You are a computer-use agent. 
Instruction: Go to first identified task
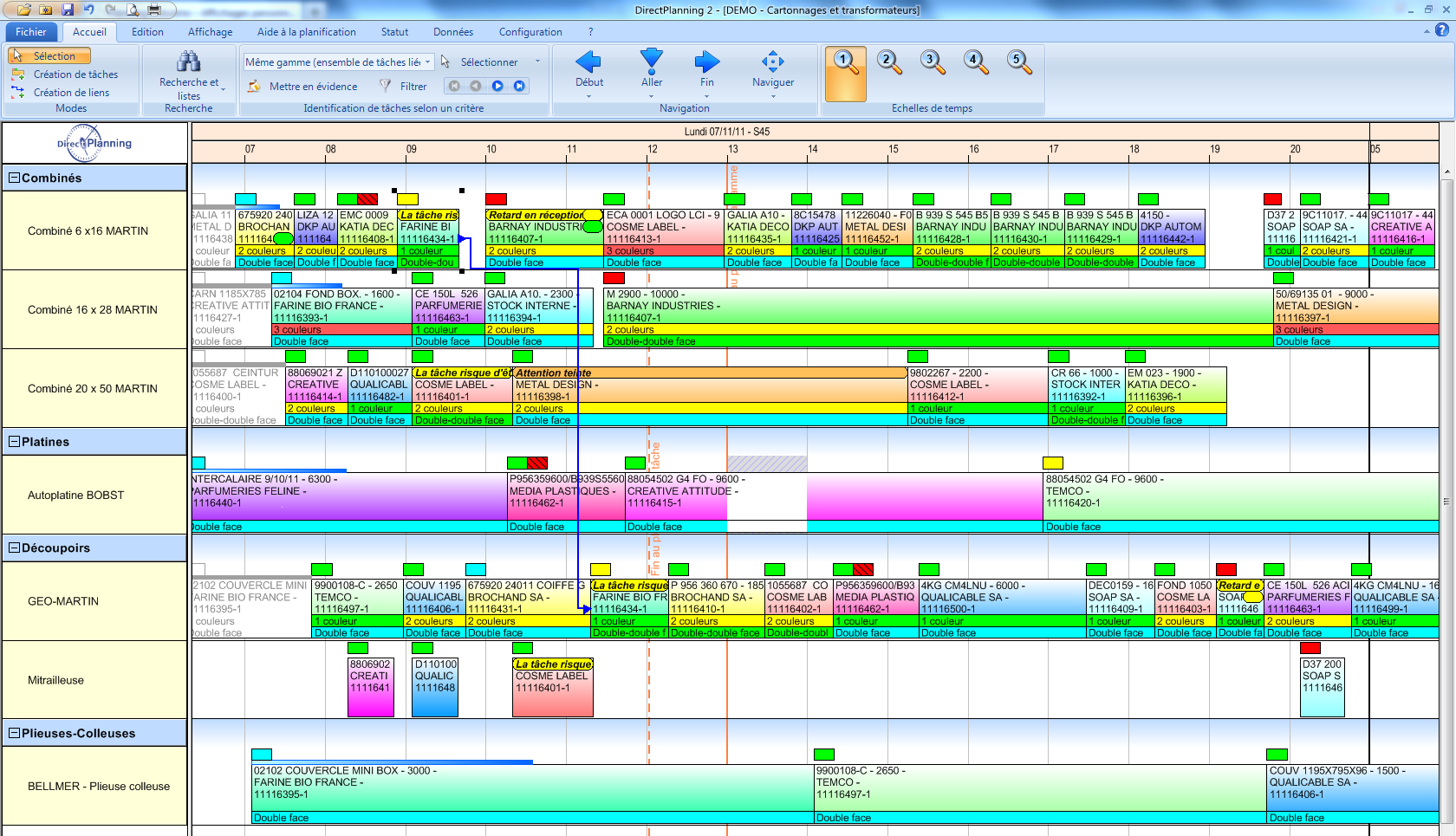pyautogui.click(x=454, y=86)
